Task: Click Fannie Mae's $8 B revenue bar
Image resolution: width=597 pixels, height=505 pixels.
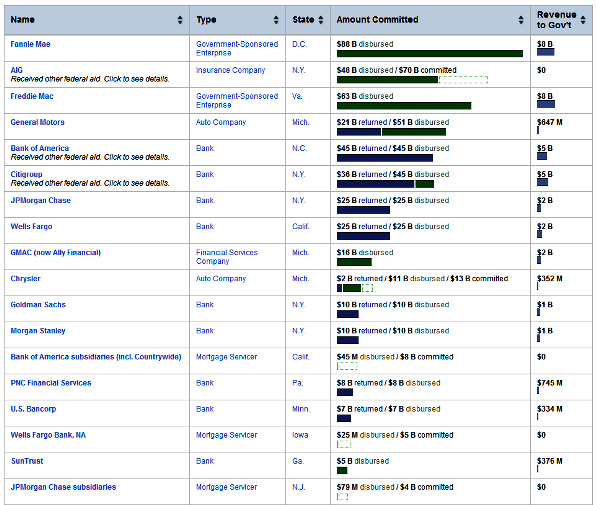Action: tap(545, 52)
